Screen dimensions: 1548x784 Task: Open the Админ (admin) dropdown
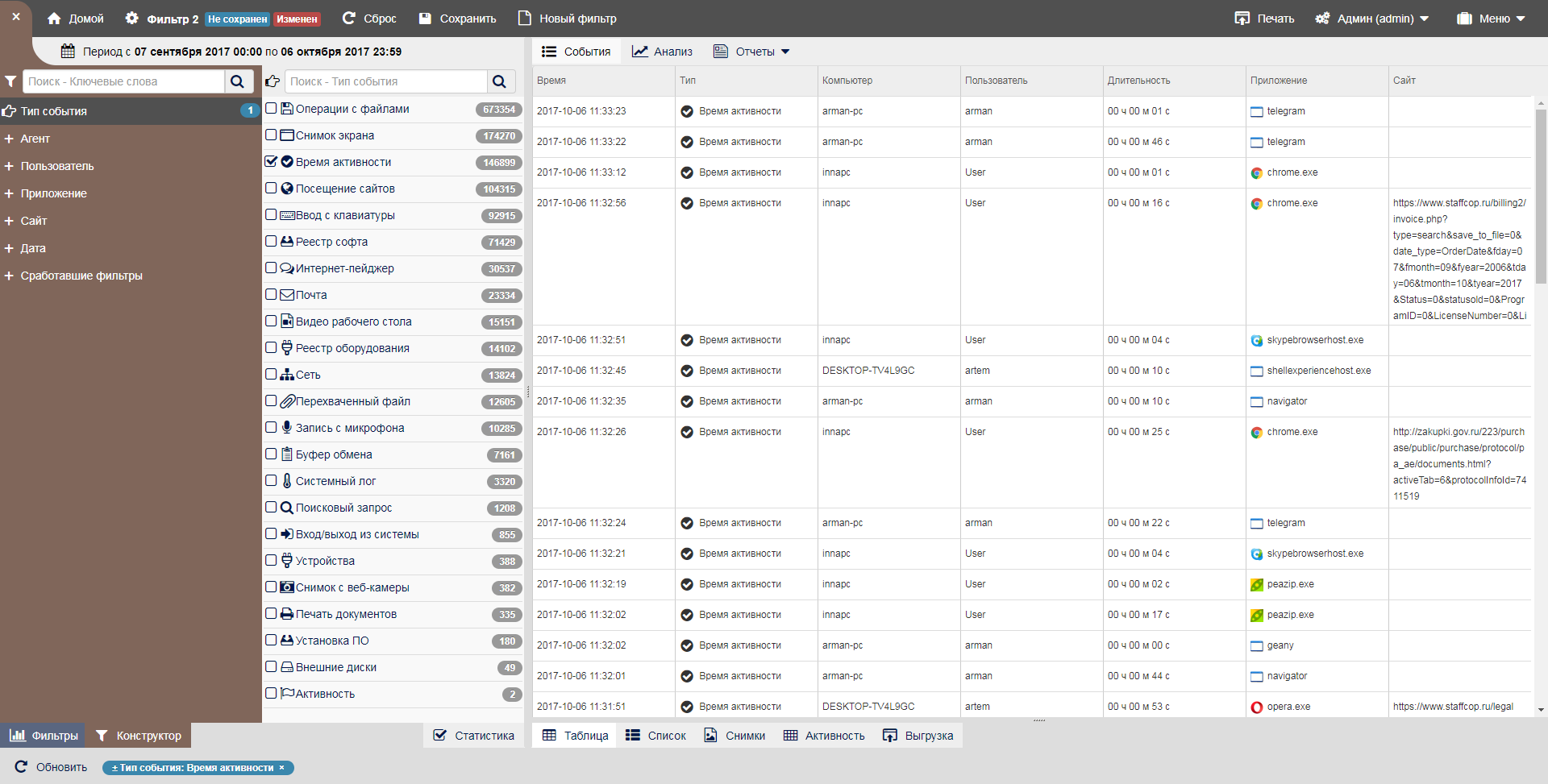tap(1372, 19)
